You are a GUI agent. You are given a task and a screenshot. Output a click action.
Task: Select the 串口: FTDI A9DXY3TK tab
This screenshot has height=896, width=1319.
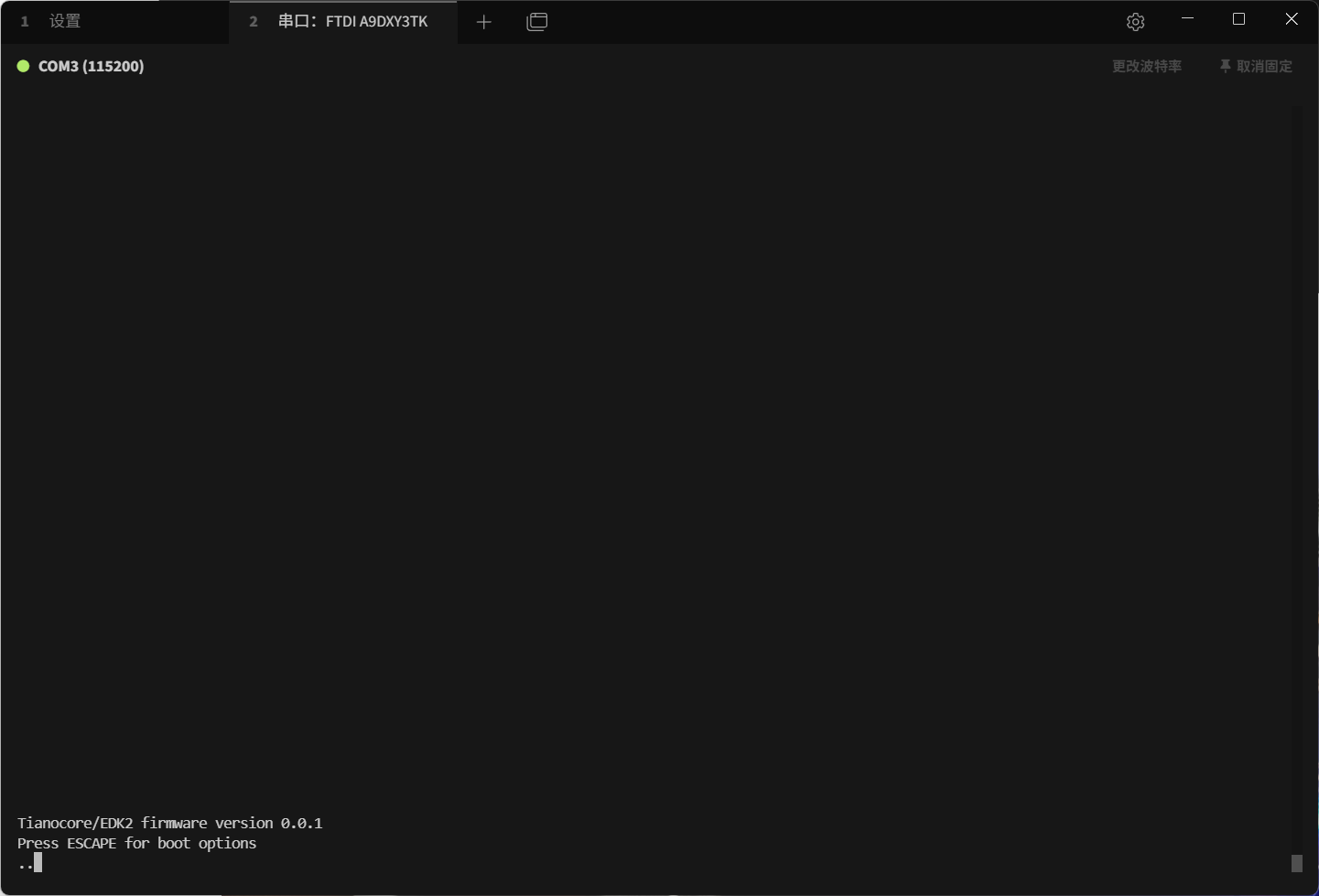coord(352,21)
